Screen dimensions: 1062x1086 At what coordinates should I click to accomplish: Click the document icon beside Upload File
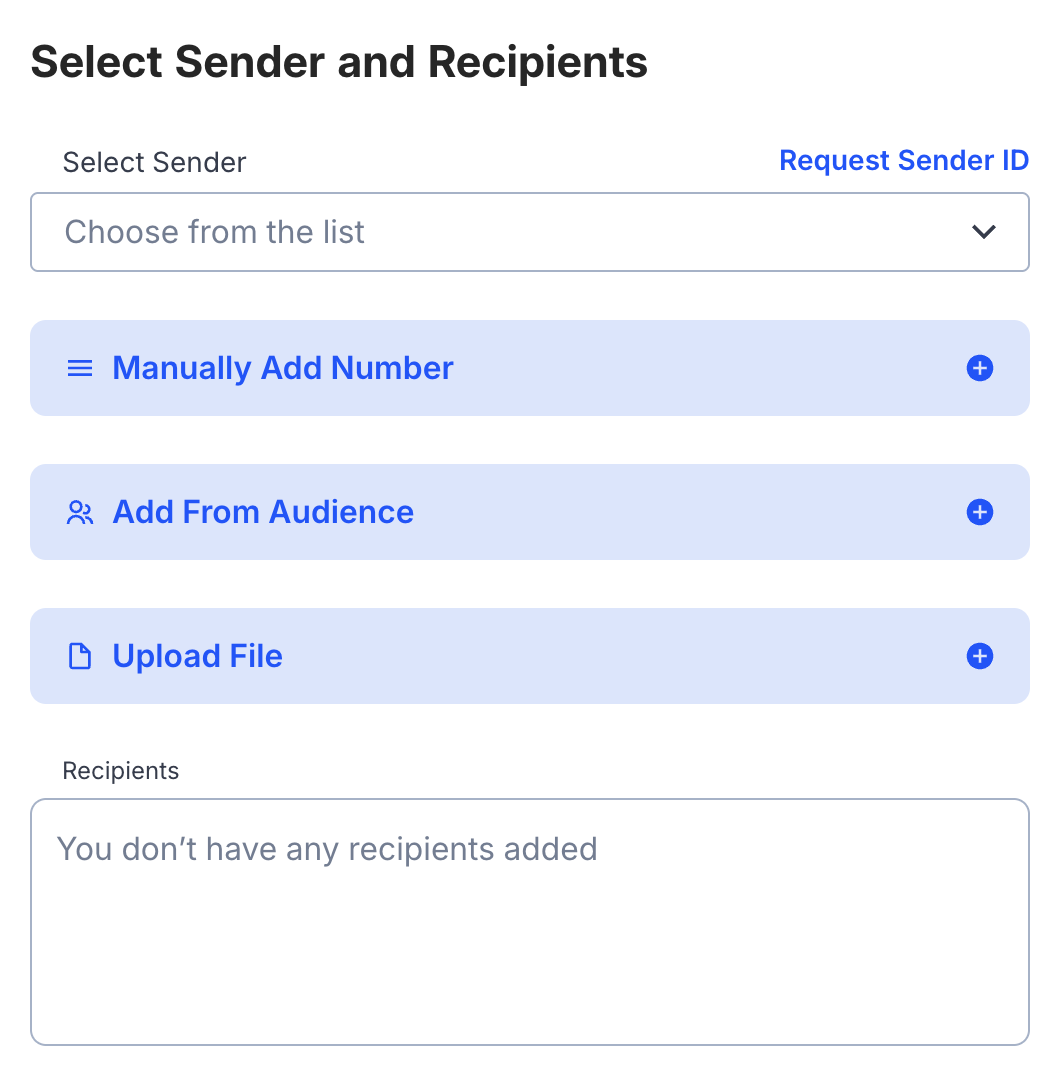[79, 656]
